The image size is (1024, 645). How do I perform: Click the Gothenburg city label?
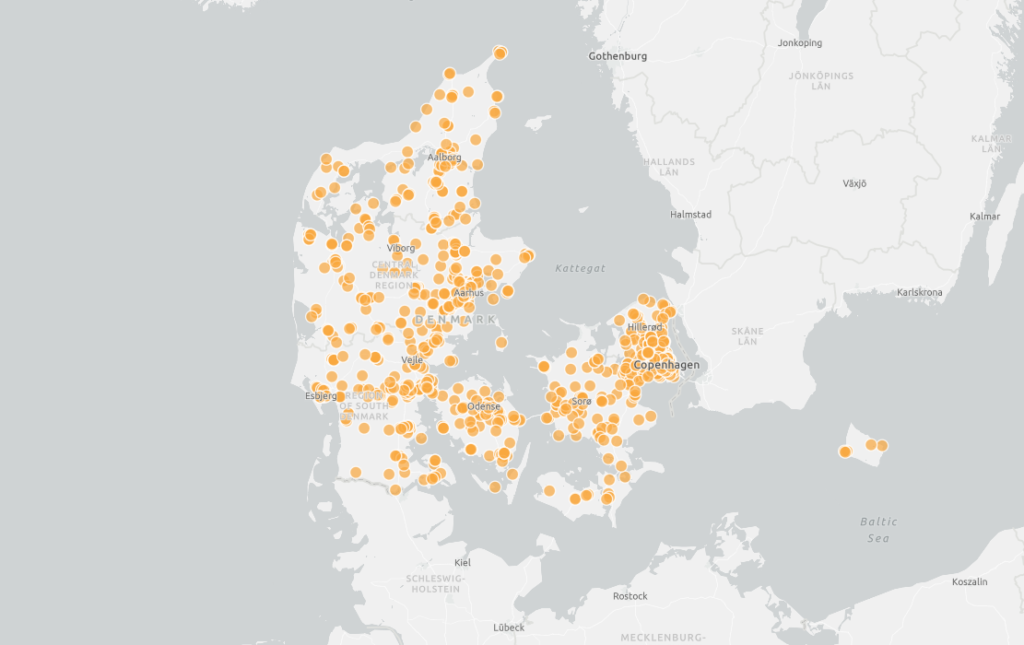[x=617, y=56]
